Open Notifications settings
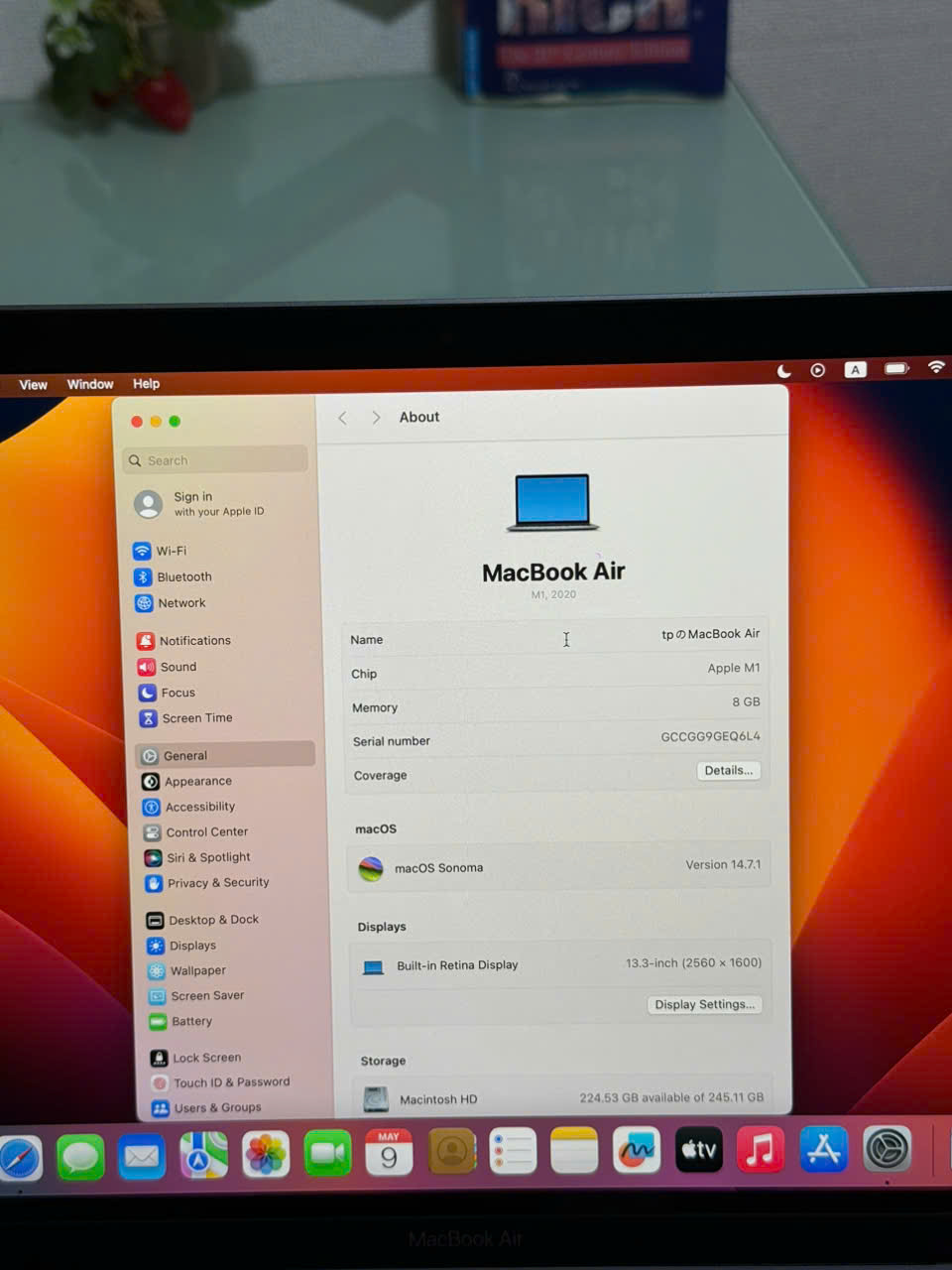 pos(183,641)
